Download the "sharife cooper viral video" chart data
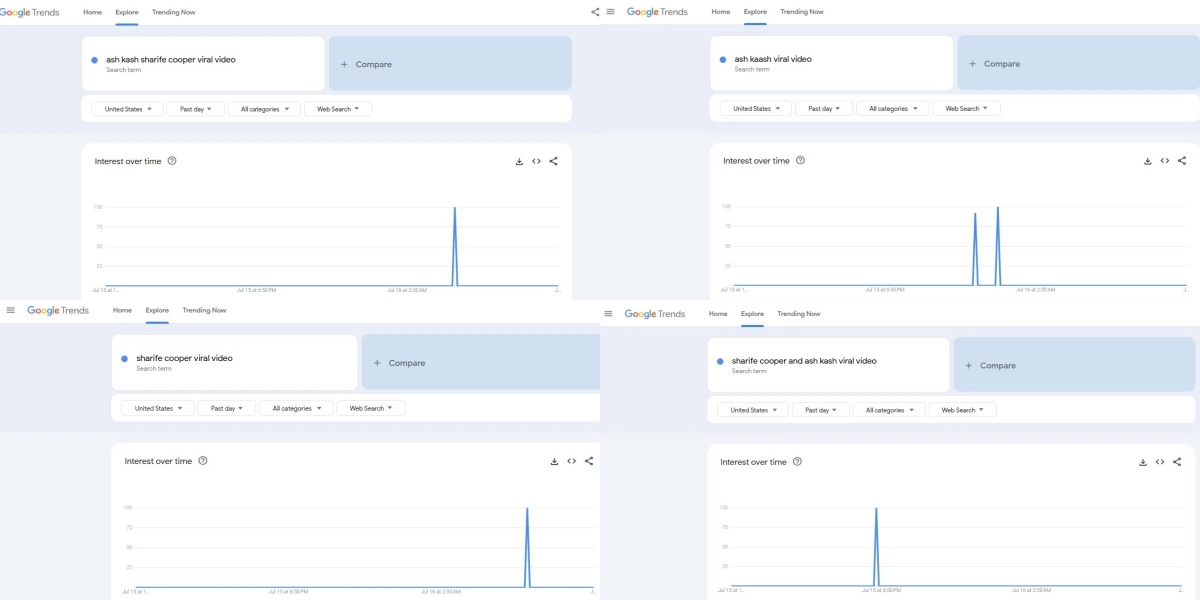Screen dimensions: 1200x600 tap(554, 461)
